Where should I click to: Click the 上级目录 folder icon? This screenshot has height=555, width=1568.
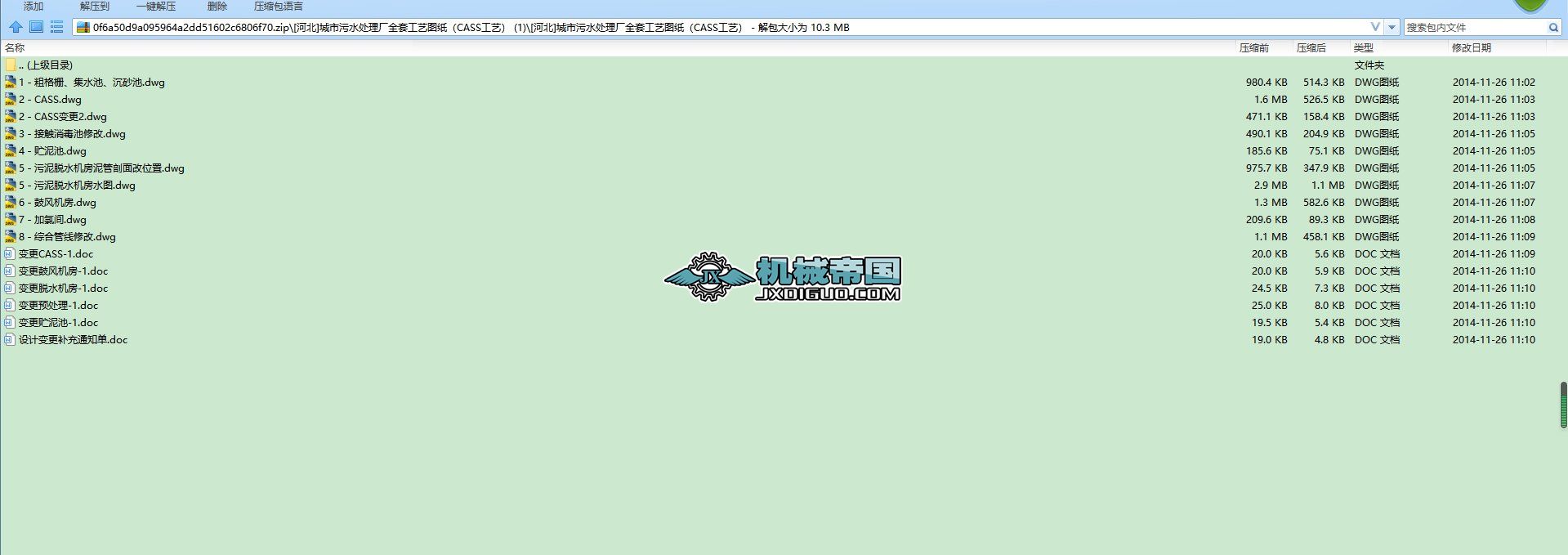10,65
